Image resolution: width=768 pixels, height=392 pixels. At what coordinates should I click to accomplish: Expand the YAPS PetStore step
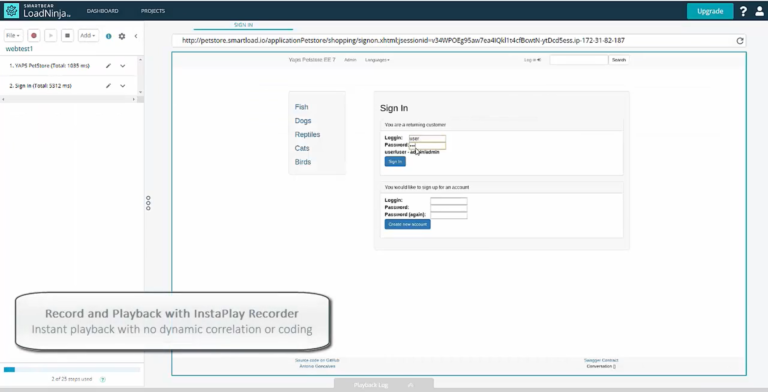(122, 66)
